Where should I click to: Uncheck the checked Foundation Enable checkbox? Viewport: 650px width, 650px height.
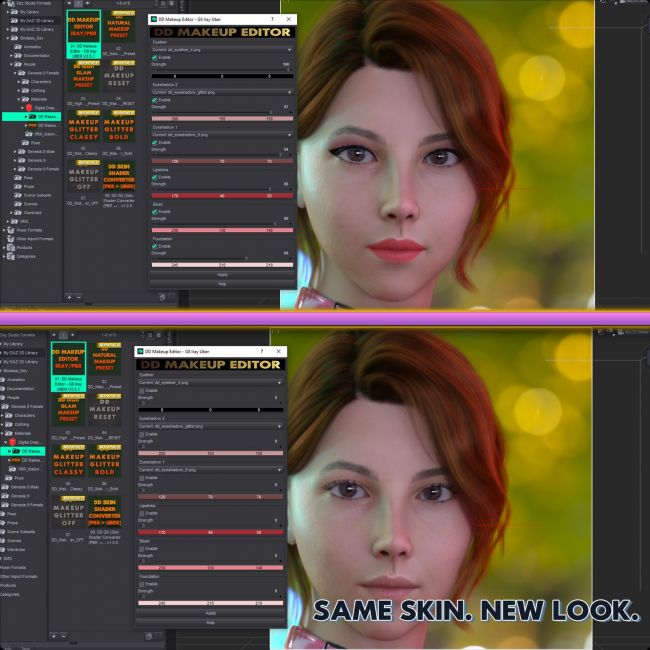tap(154, 246)
